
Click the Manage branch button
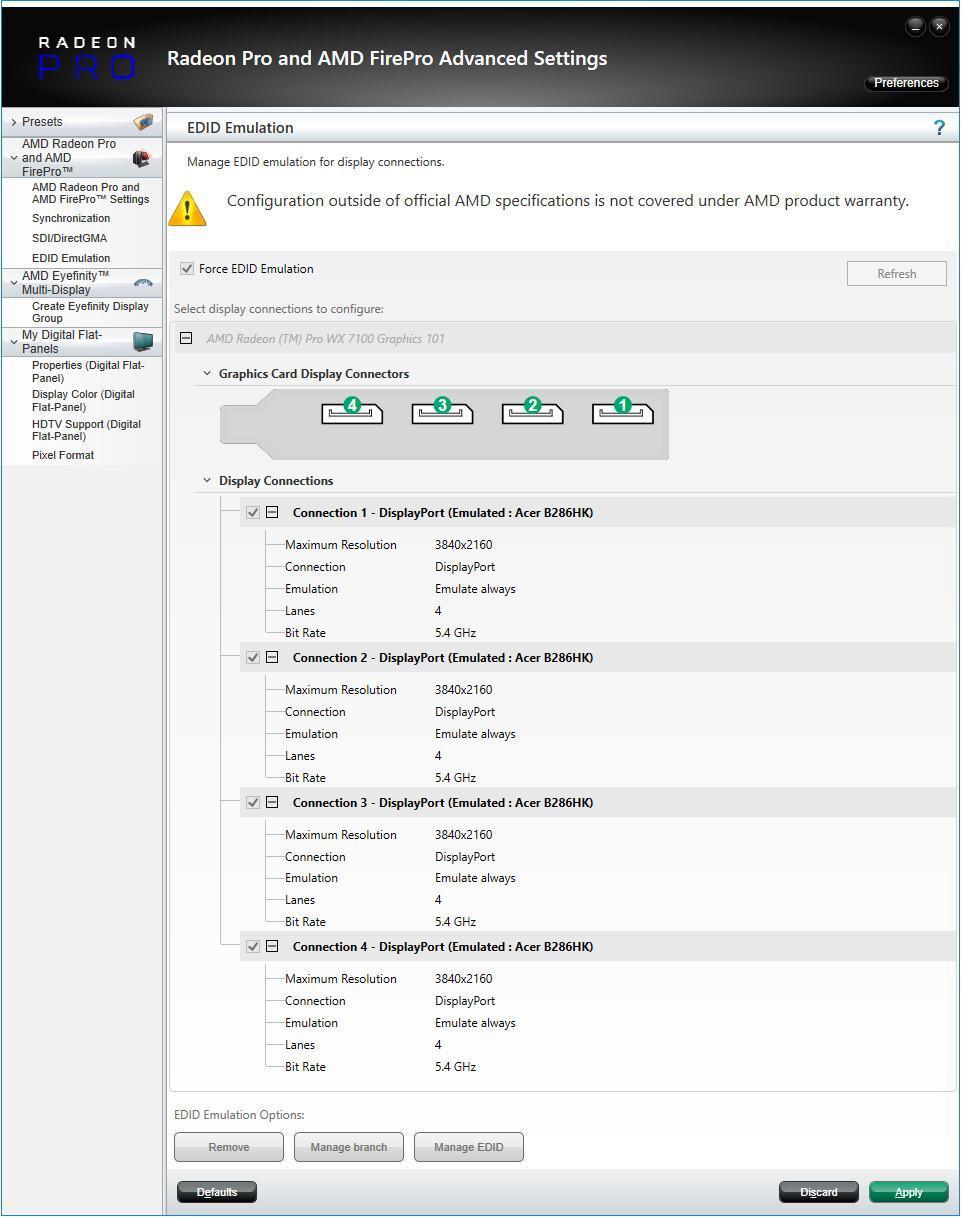(349, 1148)
